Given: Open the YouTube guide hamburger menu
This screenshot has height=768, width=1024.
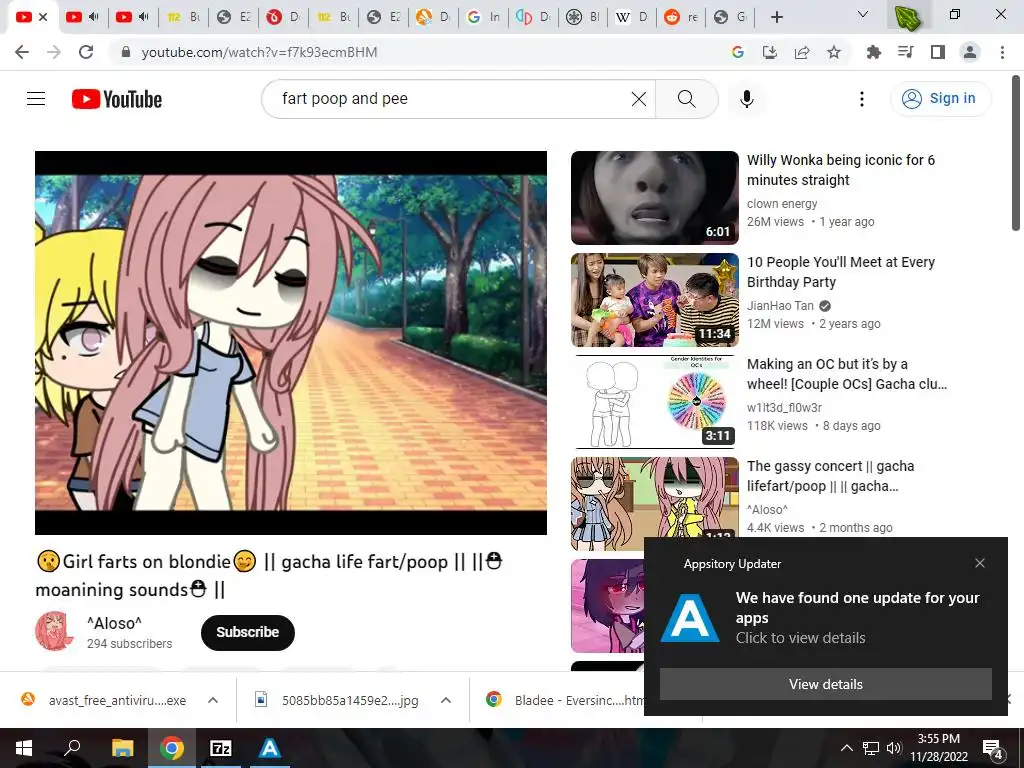Looking at the screenshot, I should tap(36, 99).
